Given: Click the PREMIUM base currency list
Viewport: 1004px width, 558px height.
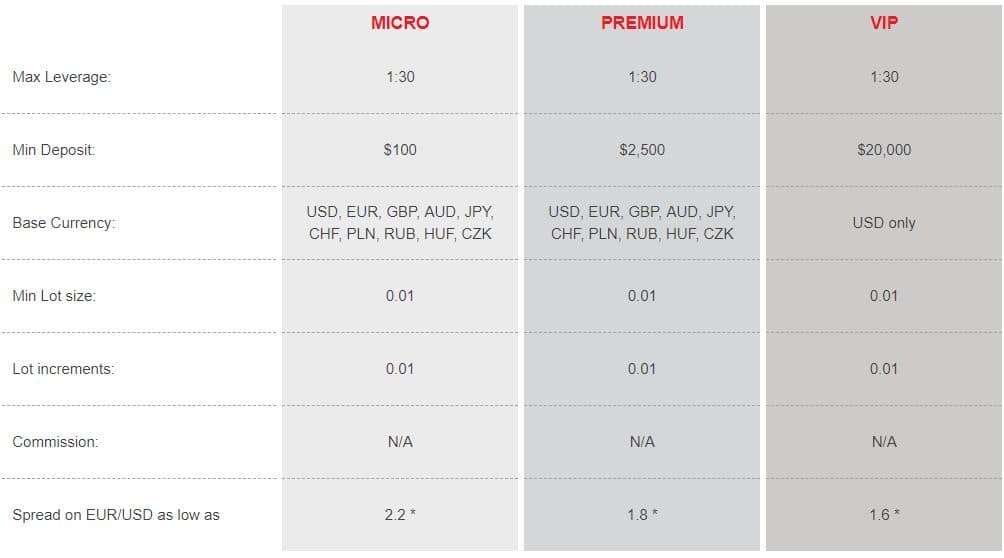Looking at the screenshot, I should pos(642,223).
